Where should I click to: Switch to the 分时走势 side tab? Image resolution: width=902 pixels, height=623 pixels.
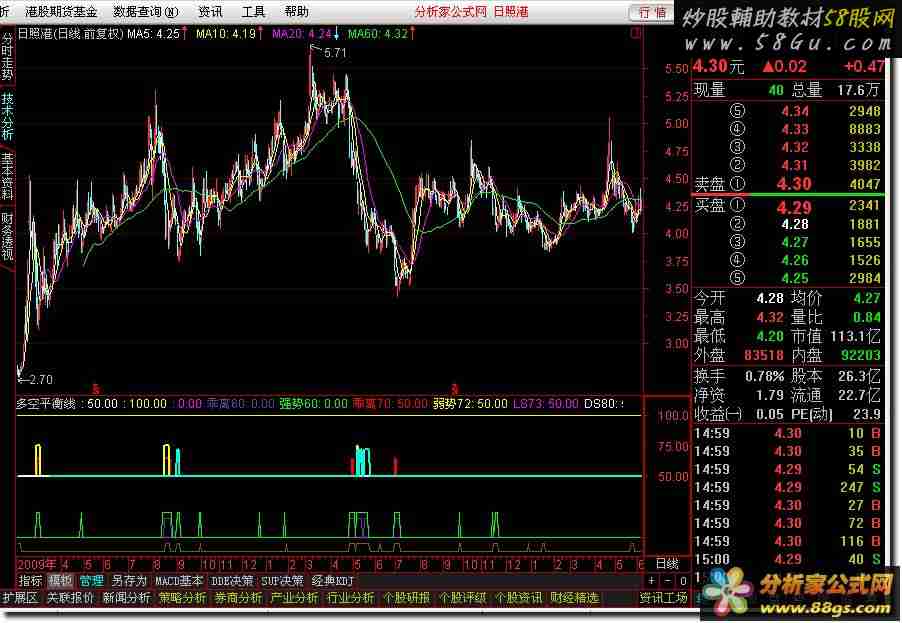click(x=7, y=57)
